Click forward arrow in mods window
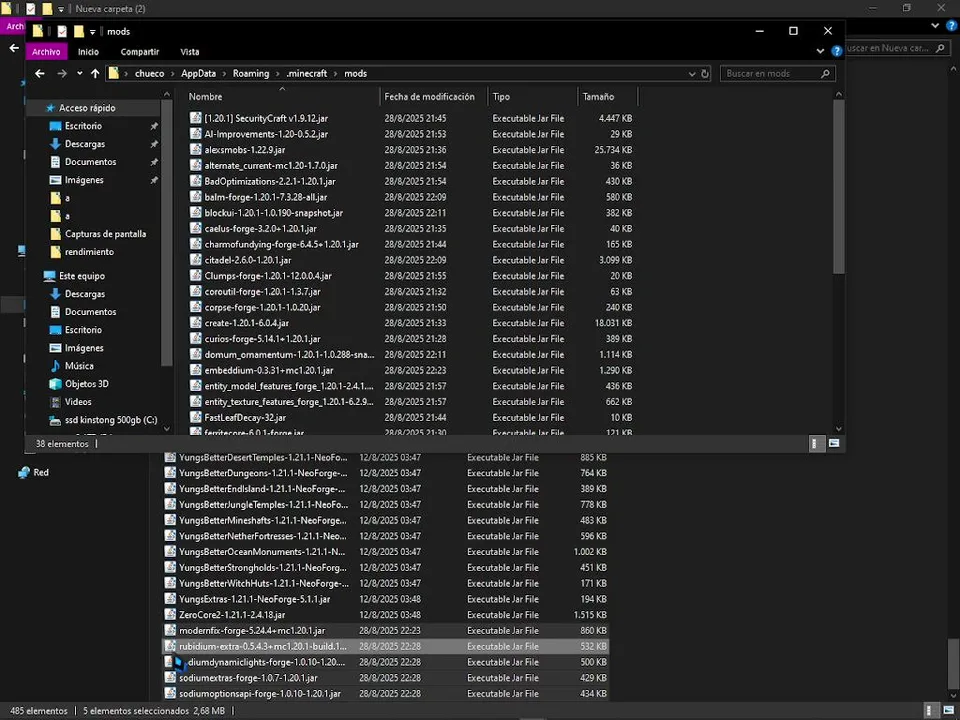 [x=62, y=73]
